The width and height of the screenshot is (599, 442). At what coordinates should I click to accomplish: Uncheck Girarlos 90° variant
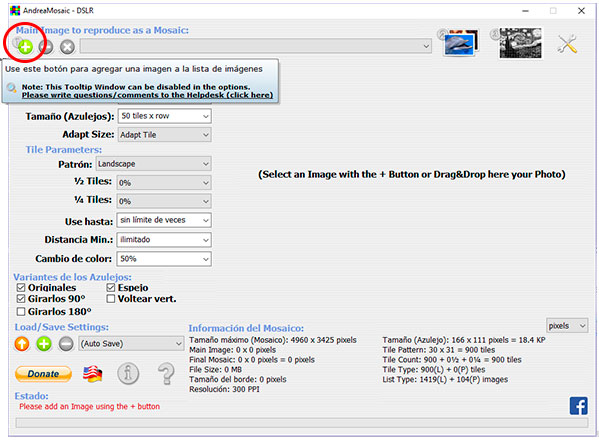[21, 298]
